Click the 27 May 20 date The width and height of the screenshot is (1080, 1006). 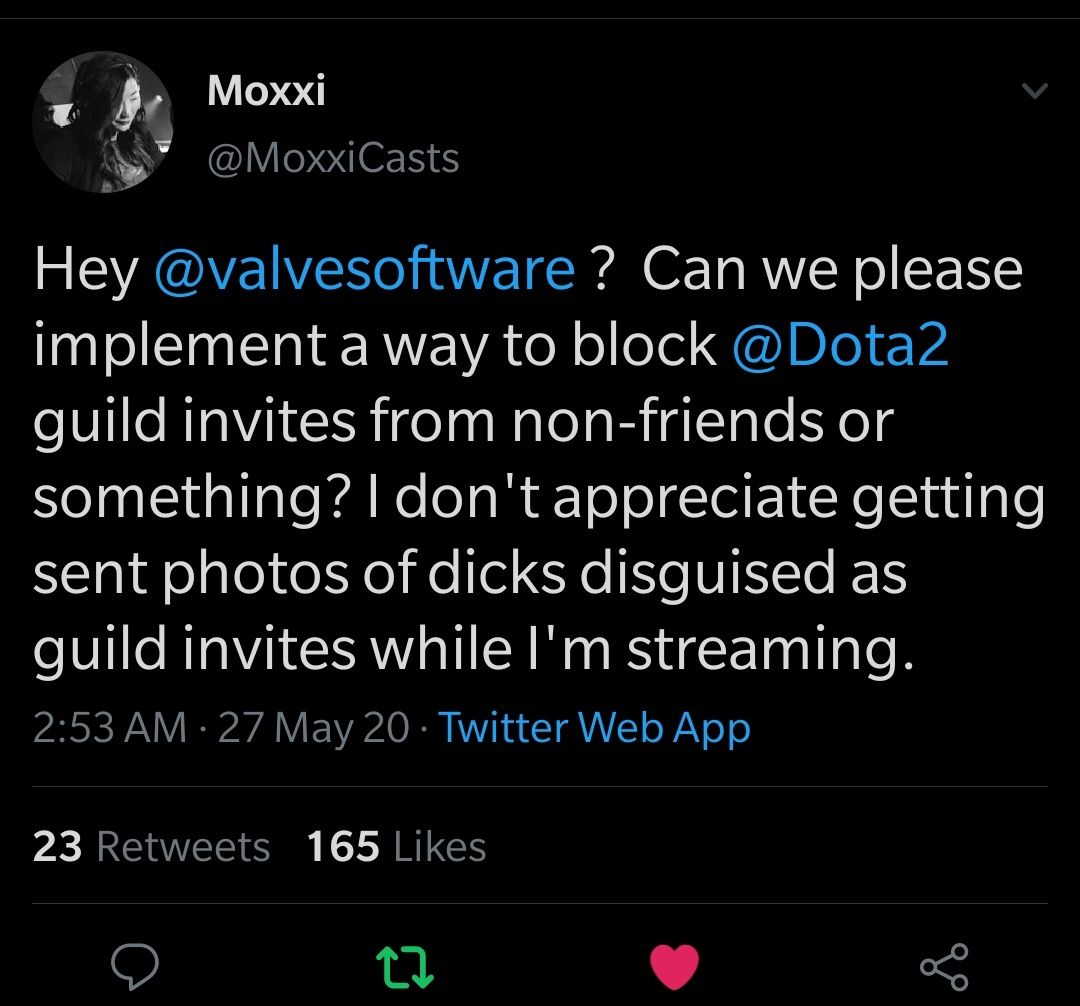click(x=313, y=727)
